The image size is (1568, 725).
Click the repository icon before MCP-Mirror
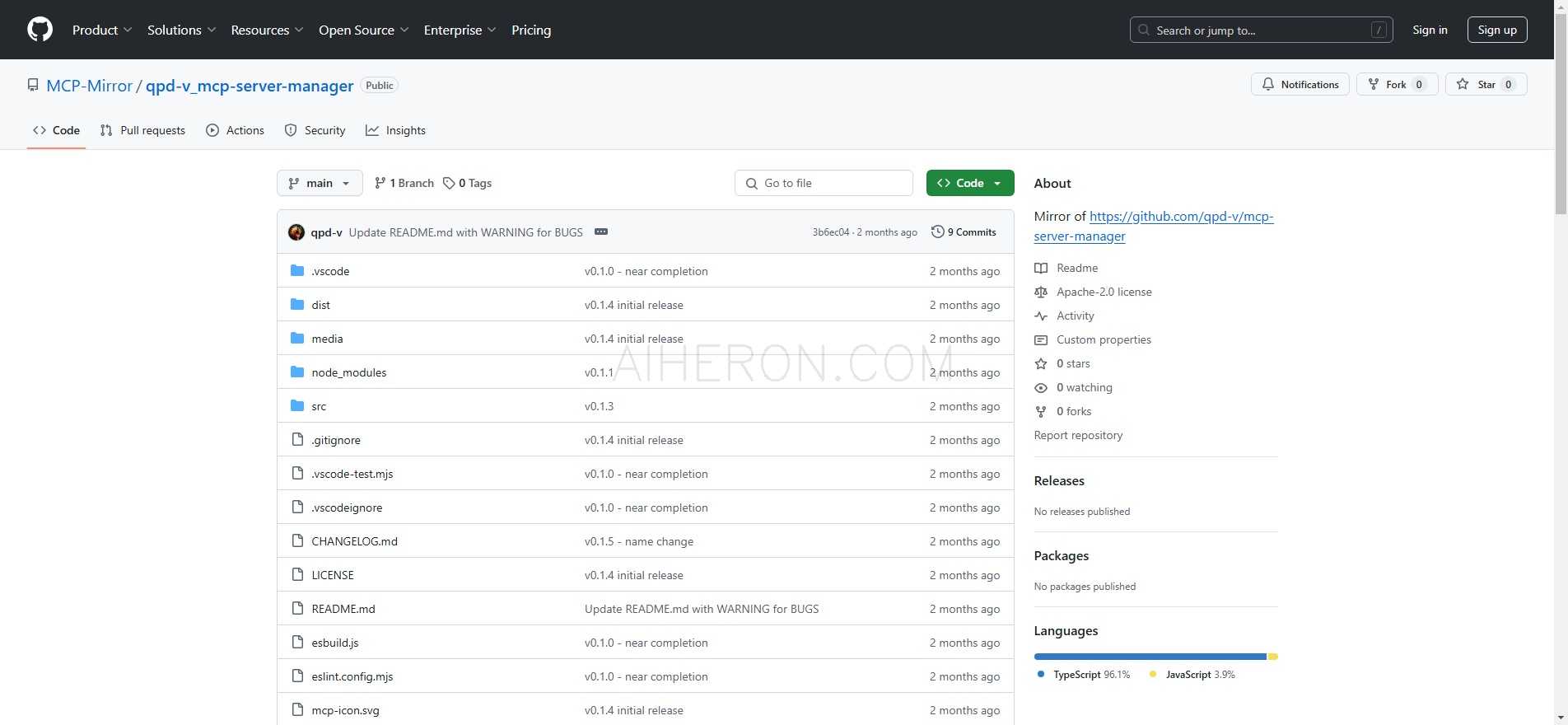tap(33, 86)
